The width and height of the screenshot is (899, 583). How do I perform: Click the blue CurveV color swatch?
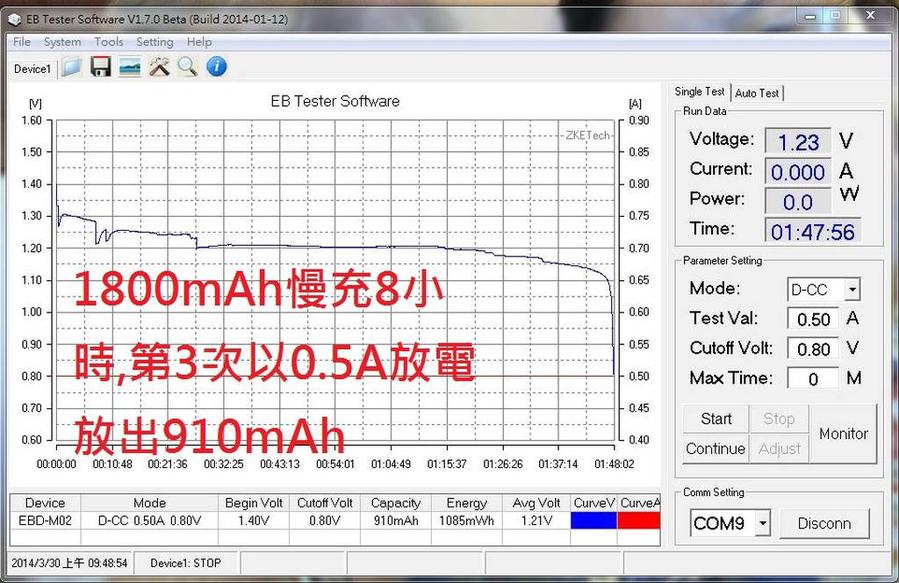(x=593, y=521)
